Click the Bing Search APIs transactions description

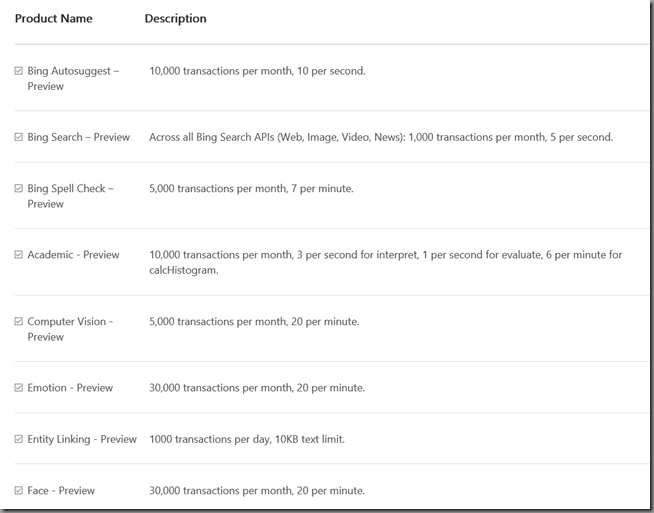pos(381,137)
